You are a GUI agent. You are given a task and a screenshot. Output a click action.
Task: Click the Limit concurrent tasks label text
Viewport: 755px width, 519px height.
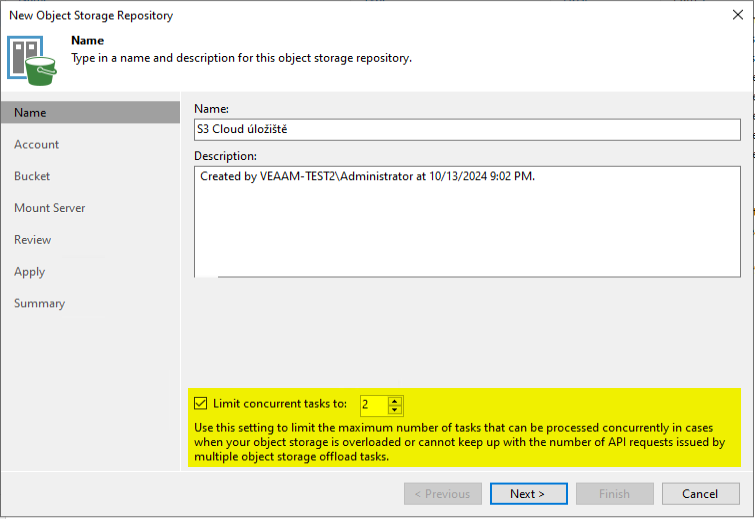click(x=280, y=403)
